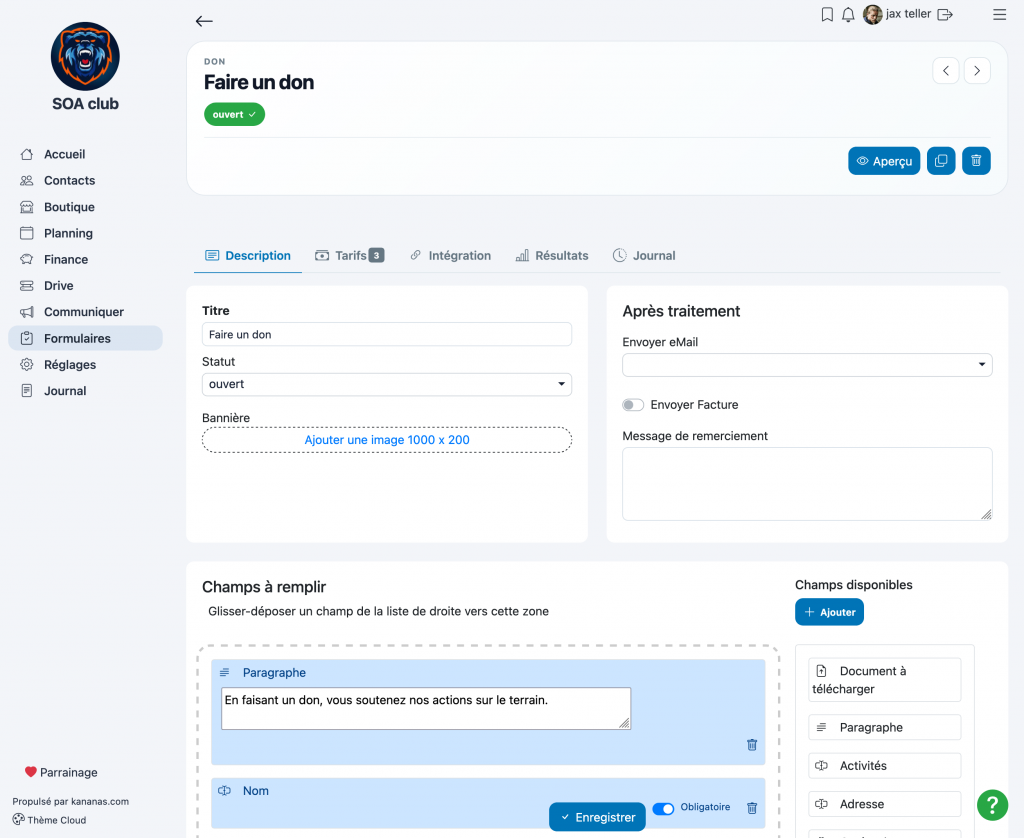Click the Paragraphe text area content
Screen dimensions: 1024x838
(426, 708)
